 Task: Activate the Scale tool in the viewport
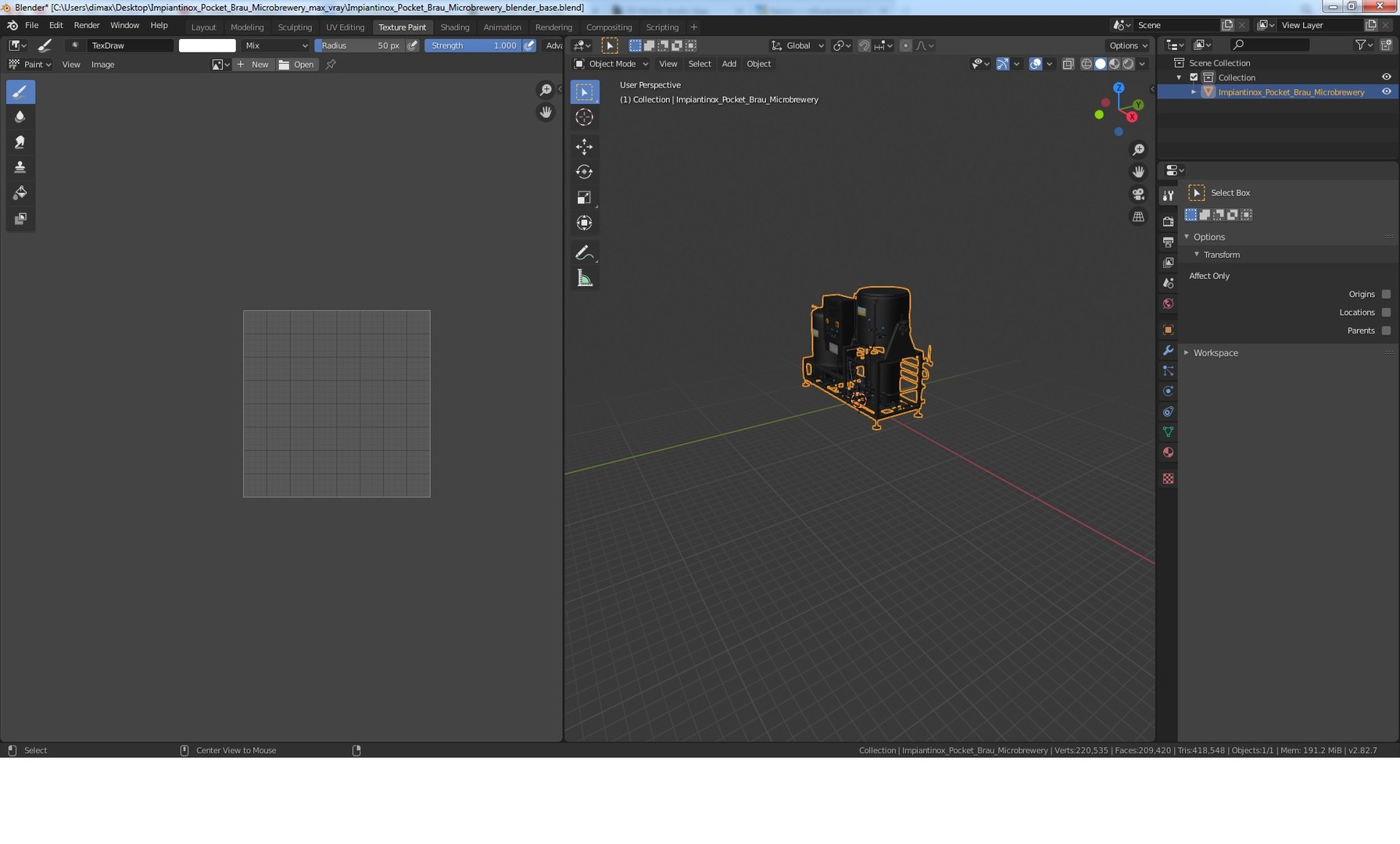[585, 198]
